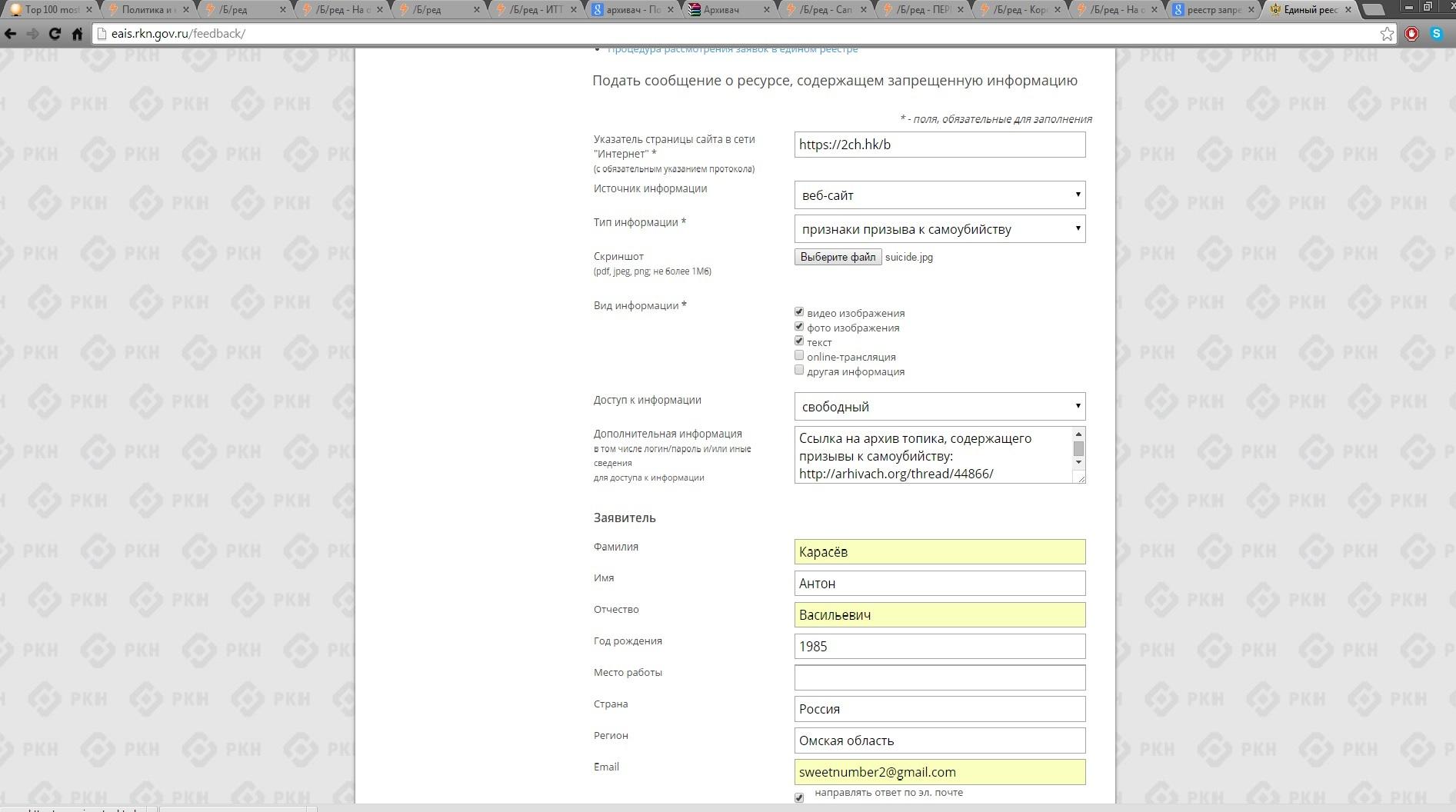
Task: Close the 'Единый реес' active tab
Action: pos(1348,10)
